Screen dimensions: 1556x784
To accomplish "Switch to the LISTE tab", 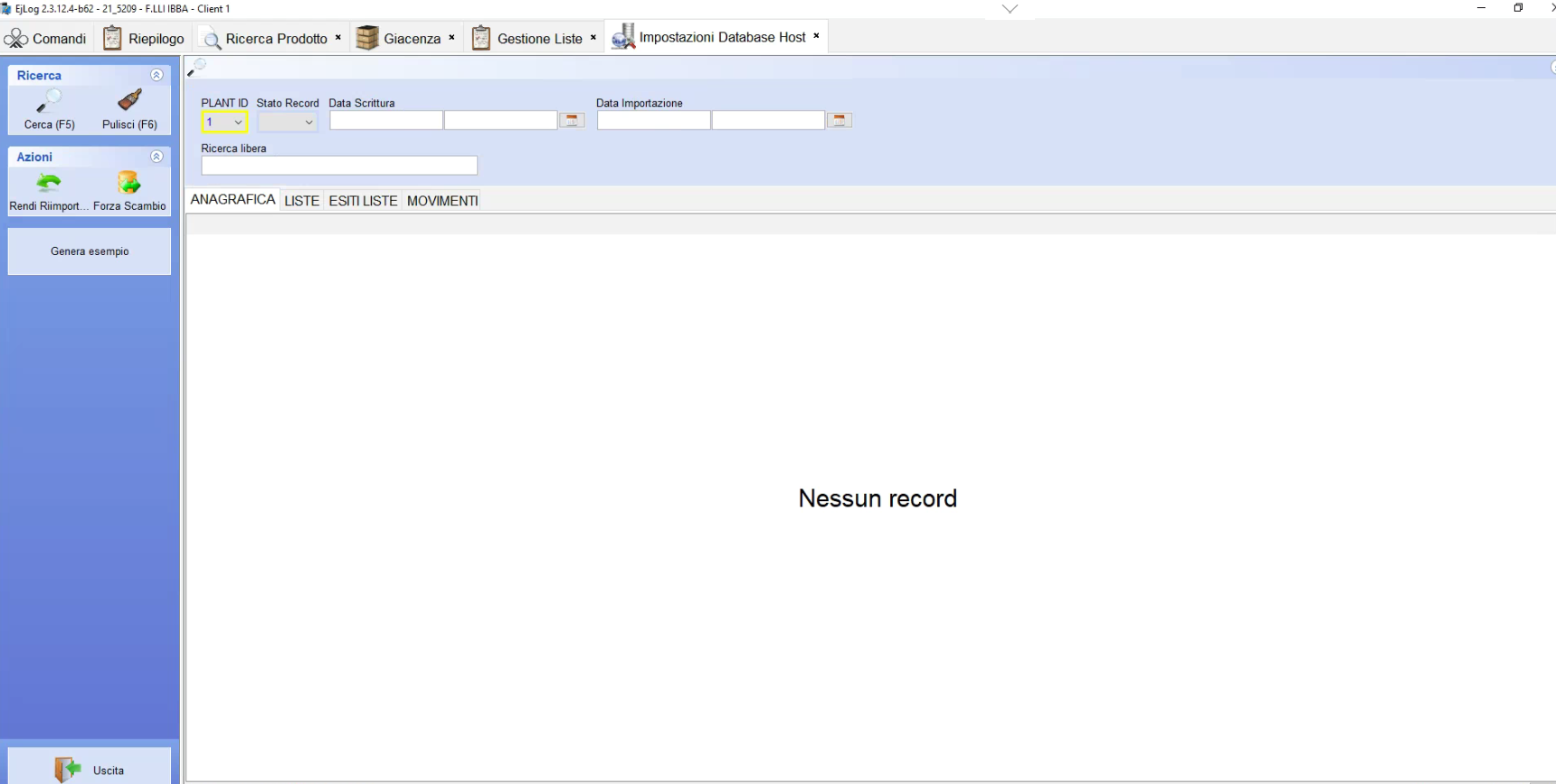I will coord(301,201).
